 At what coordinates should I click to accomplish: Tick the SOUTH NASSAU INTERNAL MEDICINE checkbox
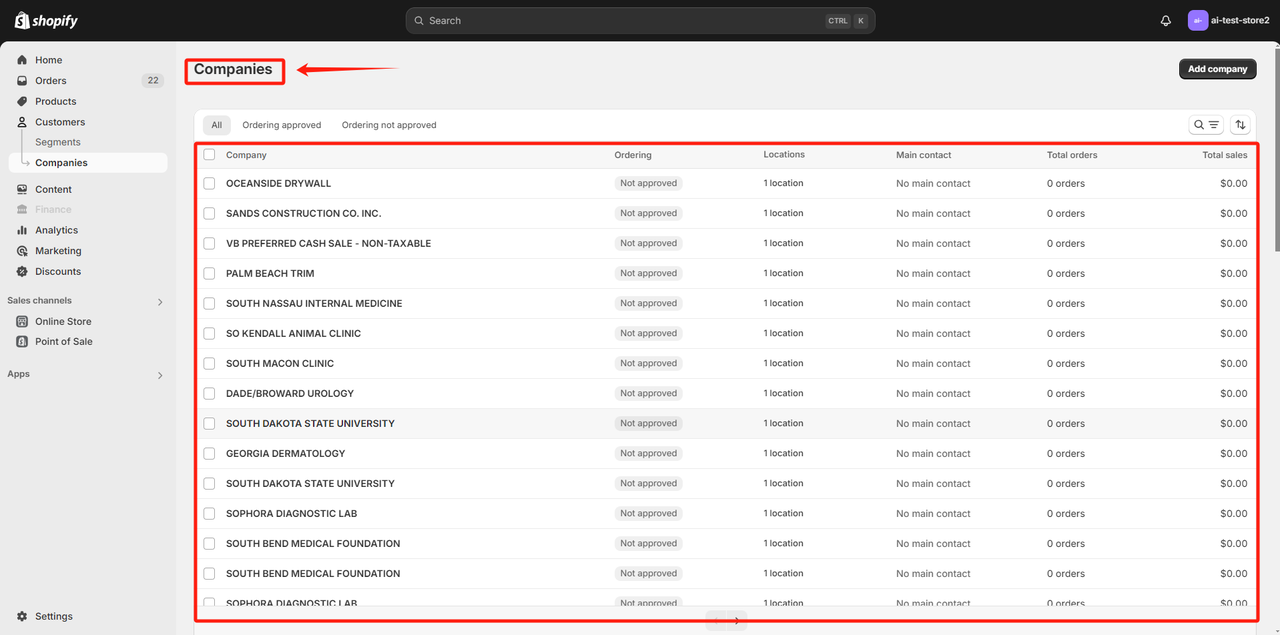209,303
